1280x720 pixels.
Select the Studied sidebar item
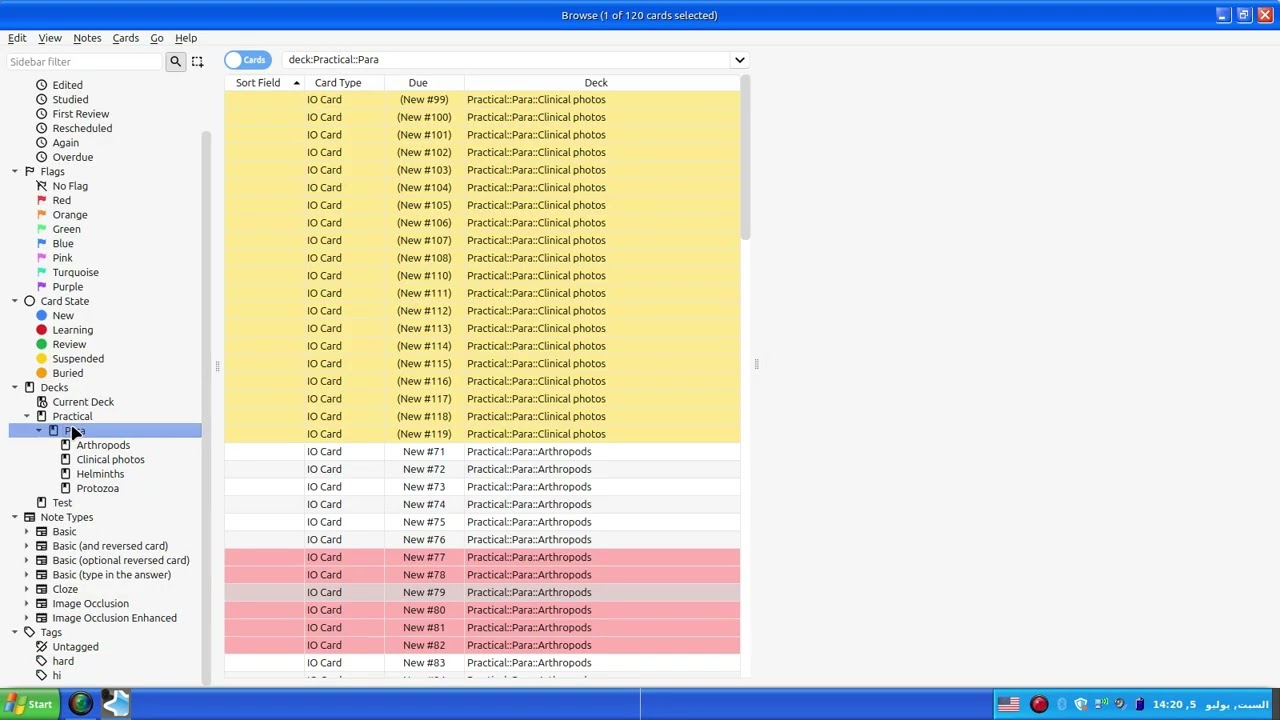(x=70, y=100)
